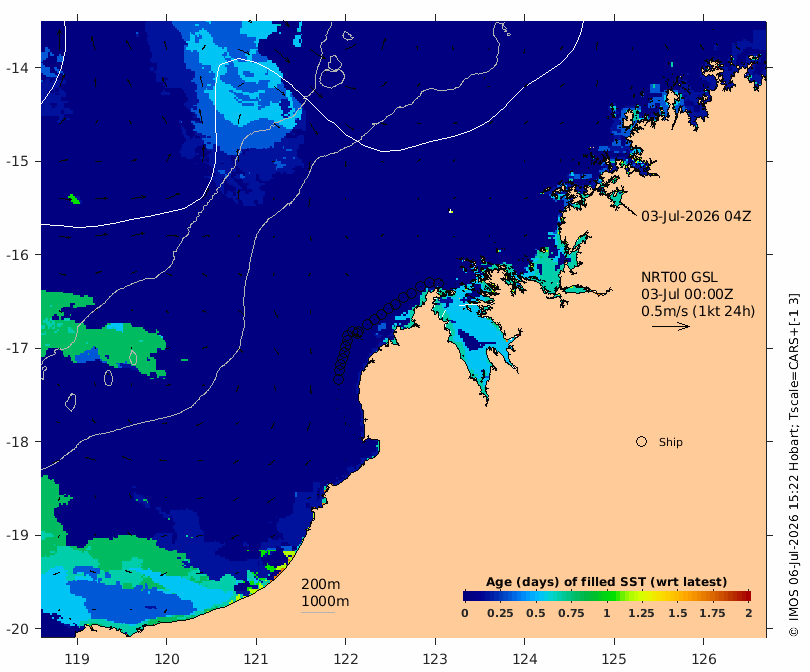Click the 126 longitude axis label
This screenshot has width=810, height=672.
pos(704,659)
